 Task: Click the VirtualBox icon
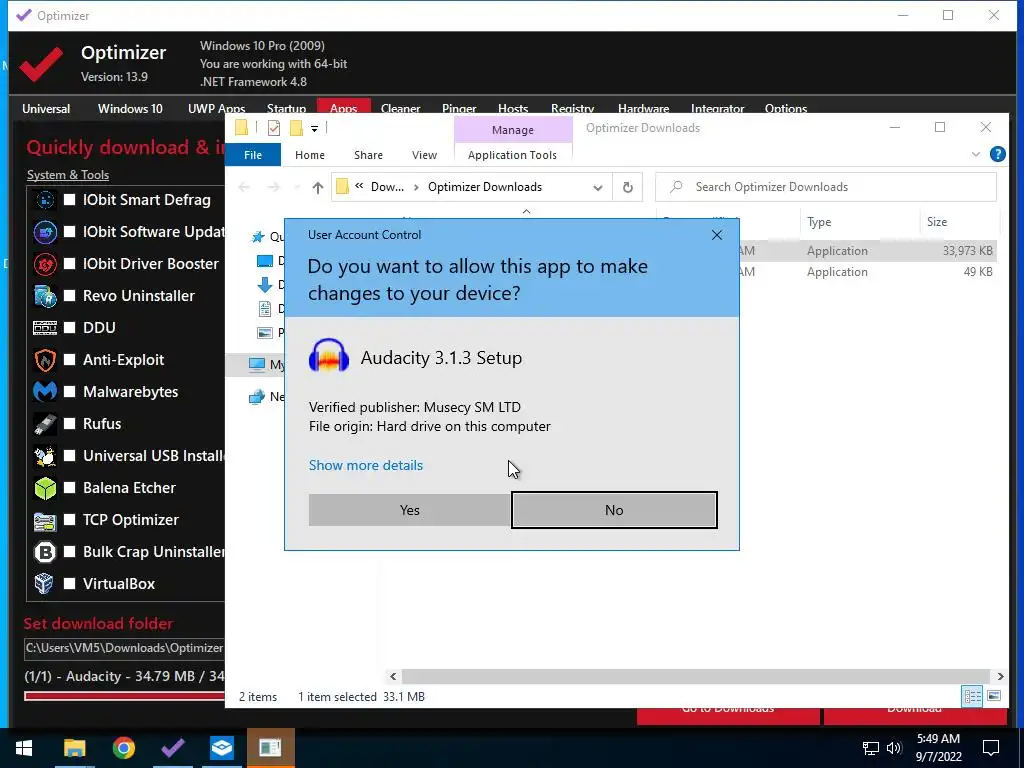(45, 584)
